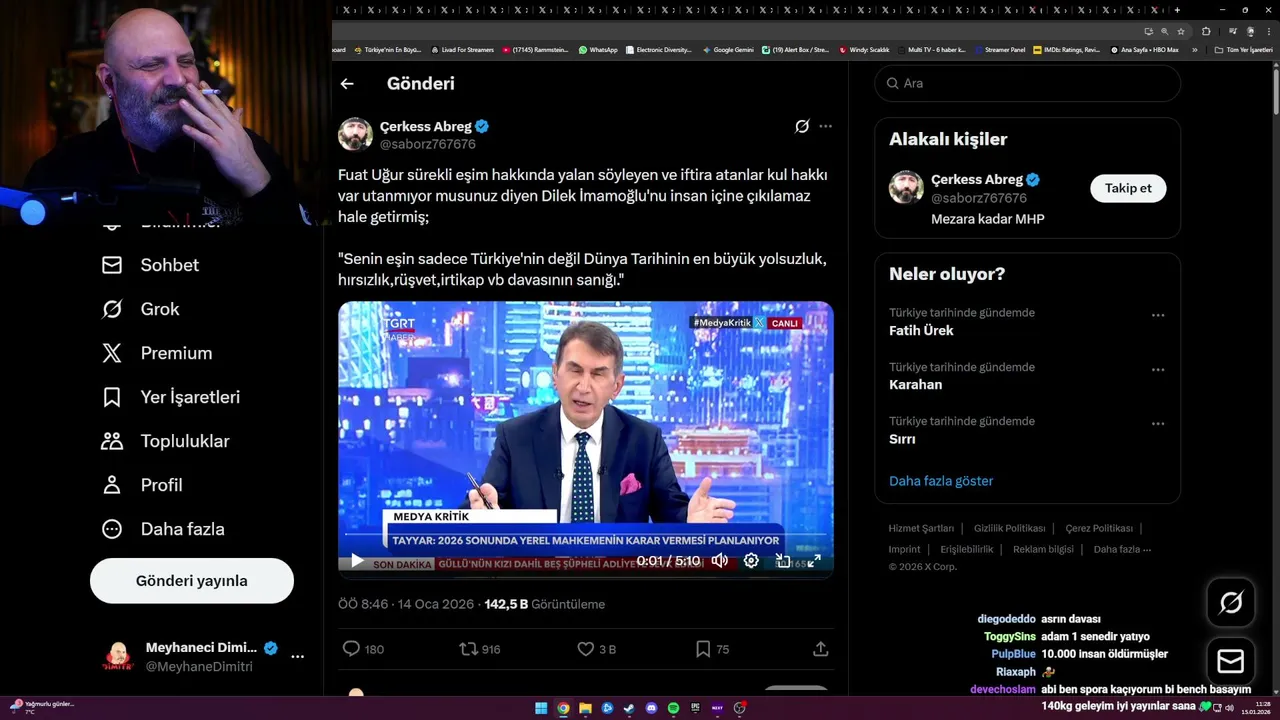1280x720 pixels.
Task: Open Steam from the taskbar
Action: [x=629, y=708]
